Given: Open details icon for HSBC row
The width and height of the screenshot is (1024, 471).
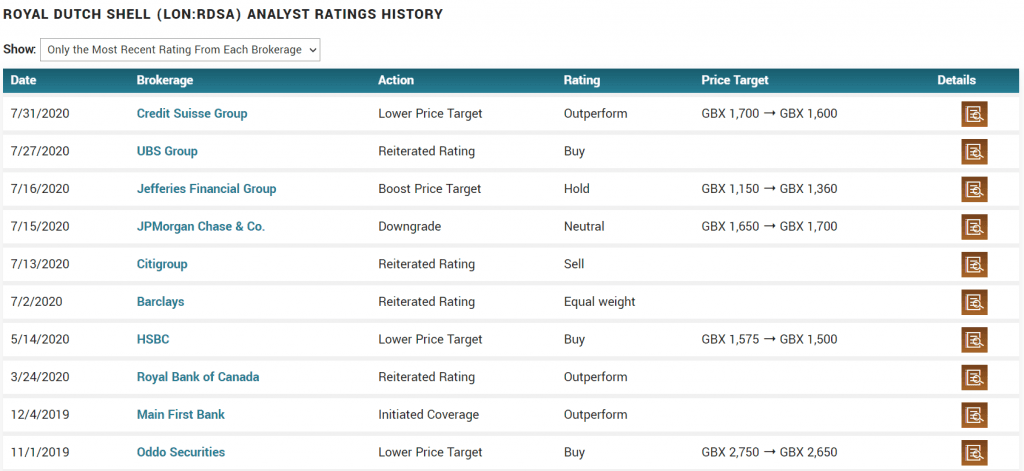Looking at the screenshot, I should 974,340.
